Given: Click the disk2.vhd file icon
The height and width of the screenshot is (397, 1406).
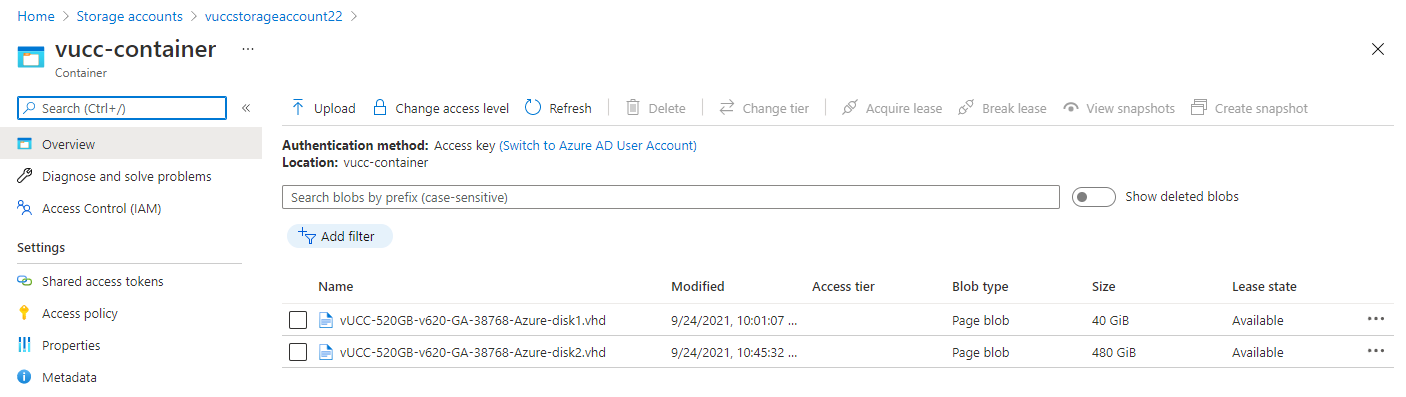Looking at the screenshot, I should (325, 352).
